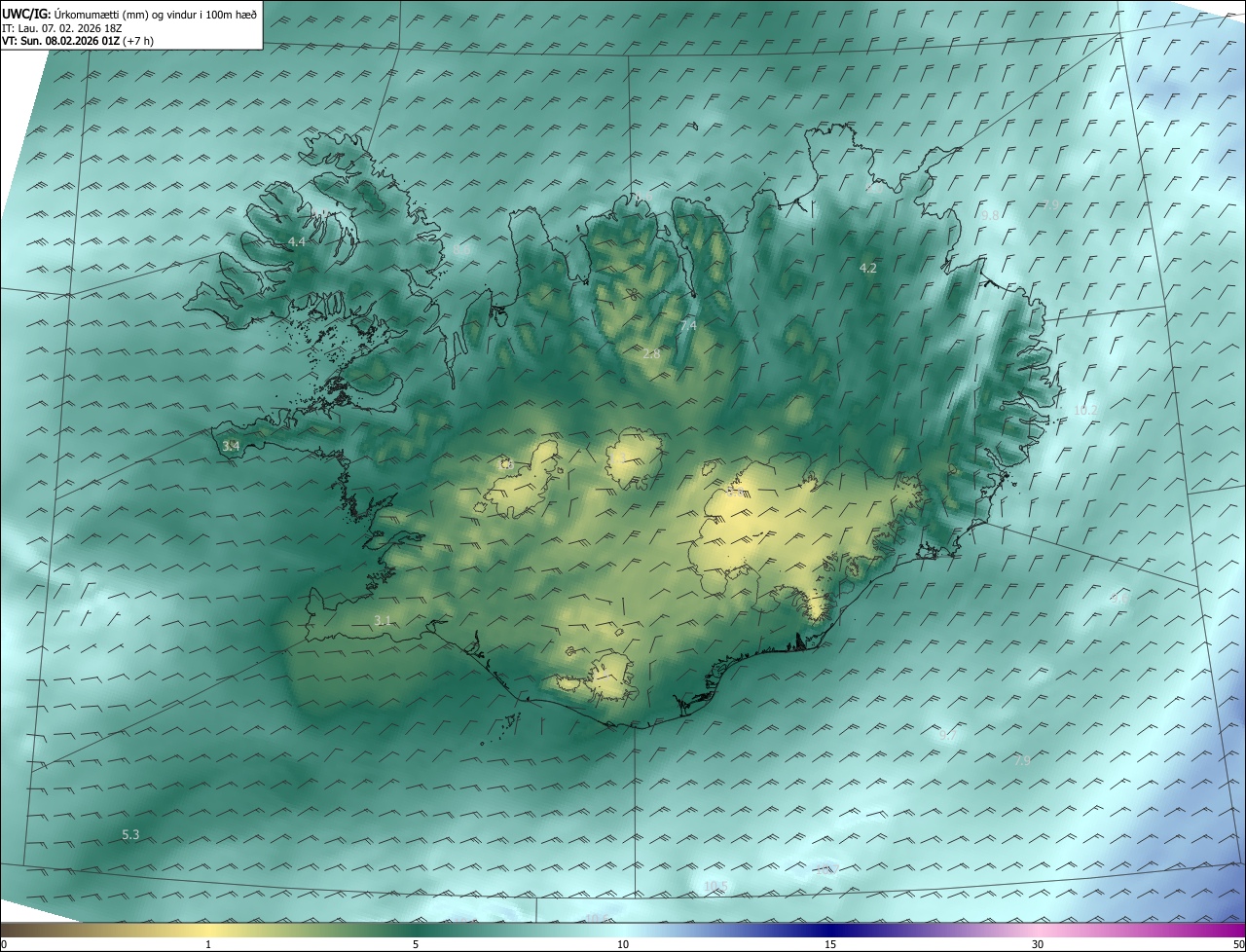Click the 4.4 value over the Westfjords
The height and width of the screenshot is (952, 1246).
(297, 241)
